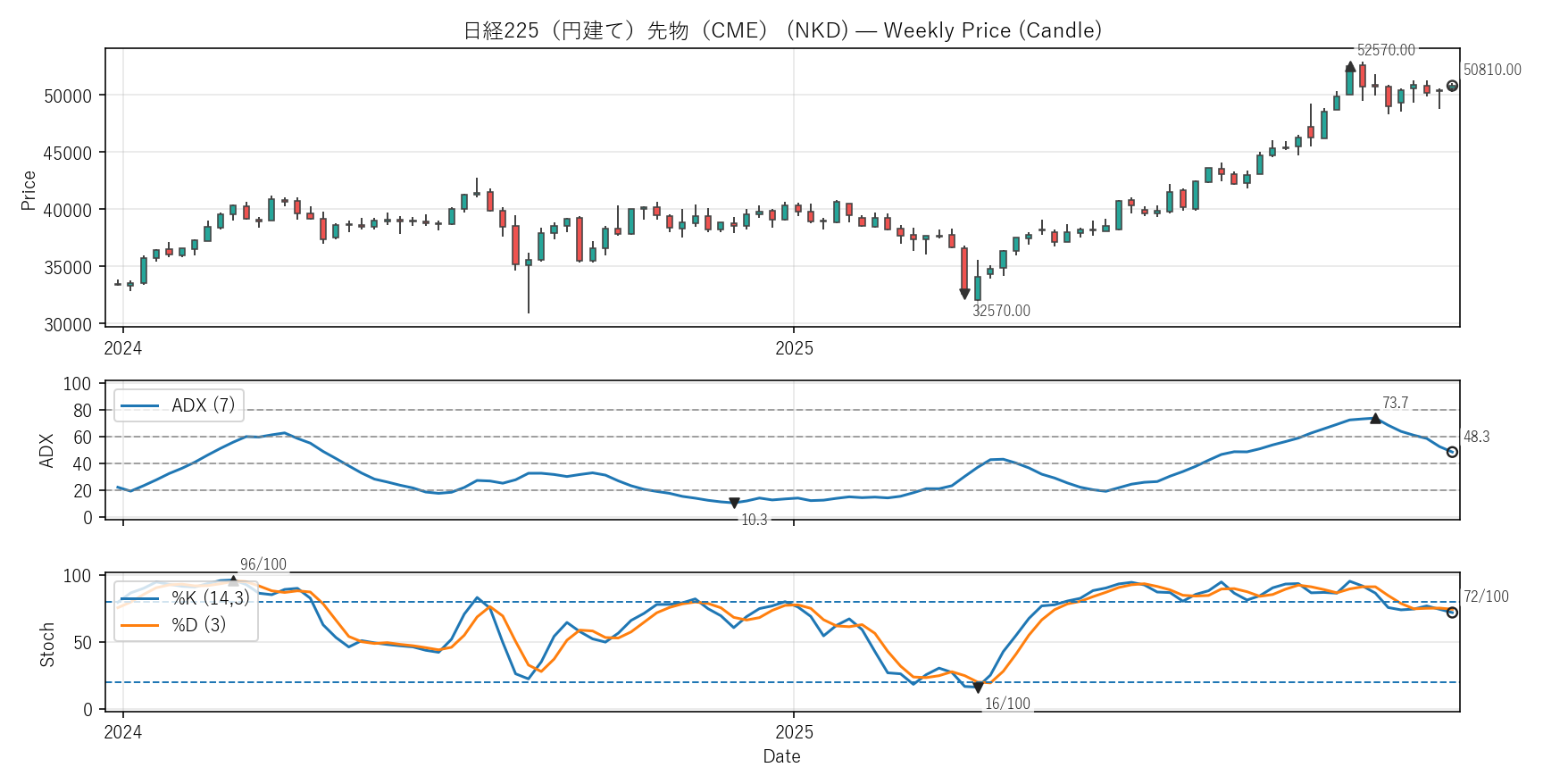The image size is (1543, 784).
Task: Click the orange %D line swatch in legend
Action: coord(139,625)
